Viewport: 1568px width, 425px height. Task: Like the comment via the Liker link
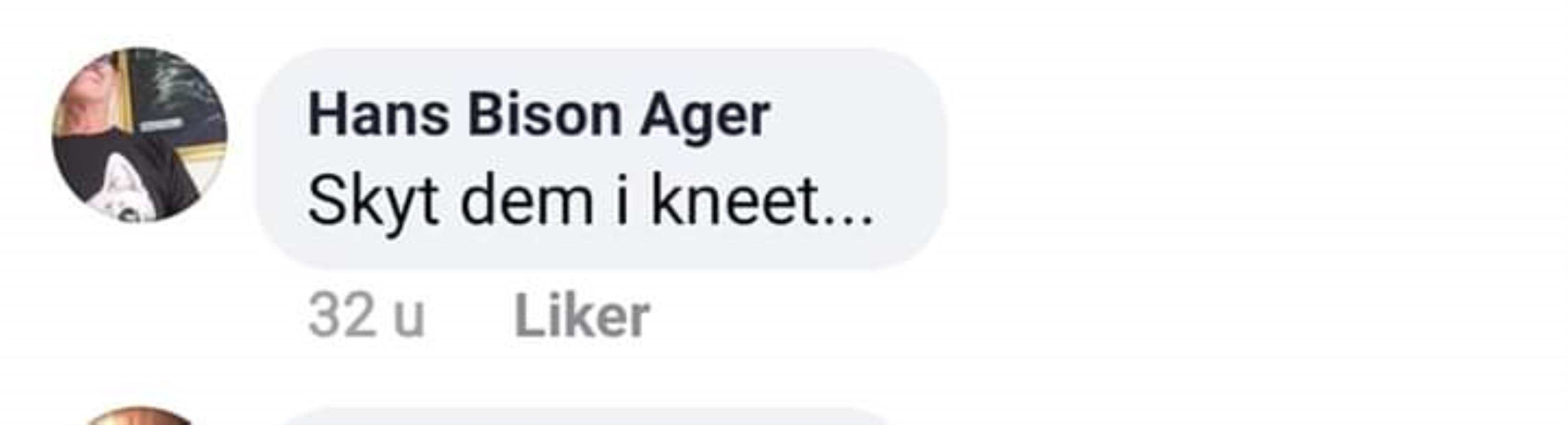pos(582,317)
